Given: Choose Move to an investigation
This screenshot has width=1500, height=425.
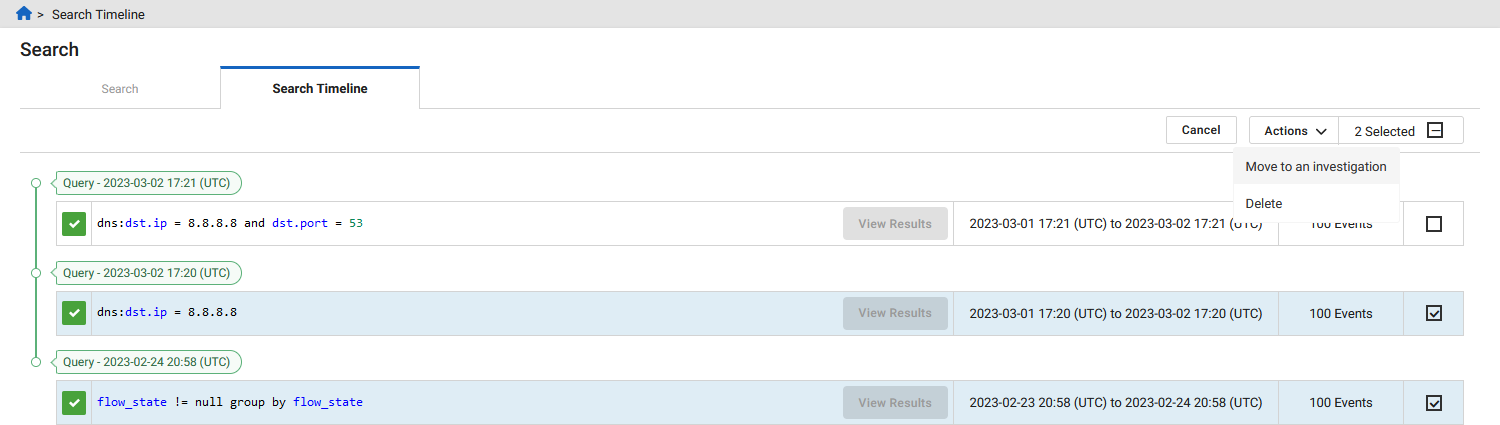Looking at the screenshot, I should coord(1316,167).
